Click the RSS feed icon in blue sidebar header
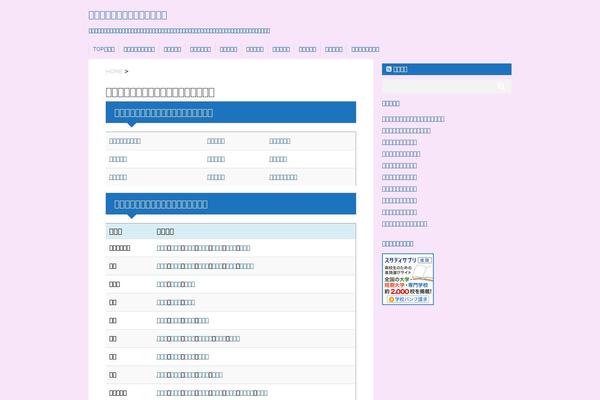This screenshot has width=600, height=400. click(389, 69)
